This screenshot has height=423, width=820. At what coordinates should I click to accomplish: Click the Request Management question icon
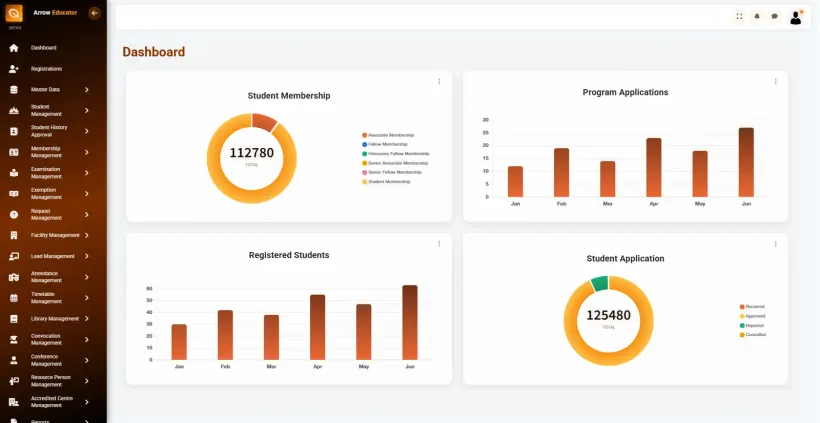coord(14,214)
